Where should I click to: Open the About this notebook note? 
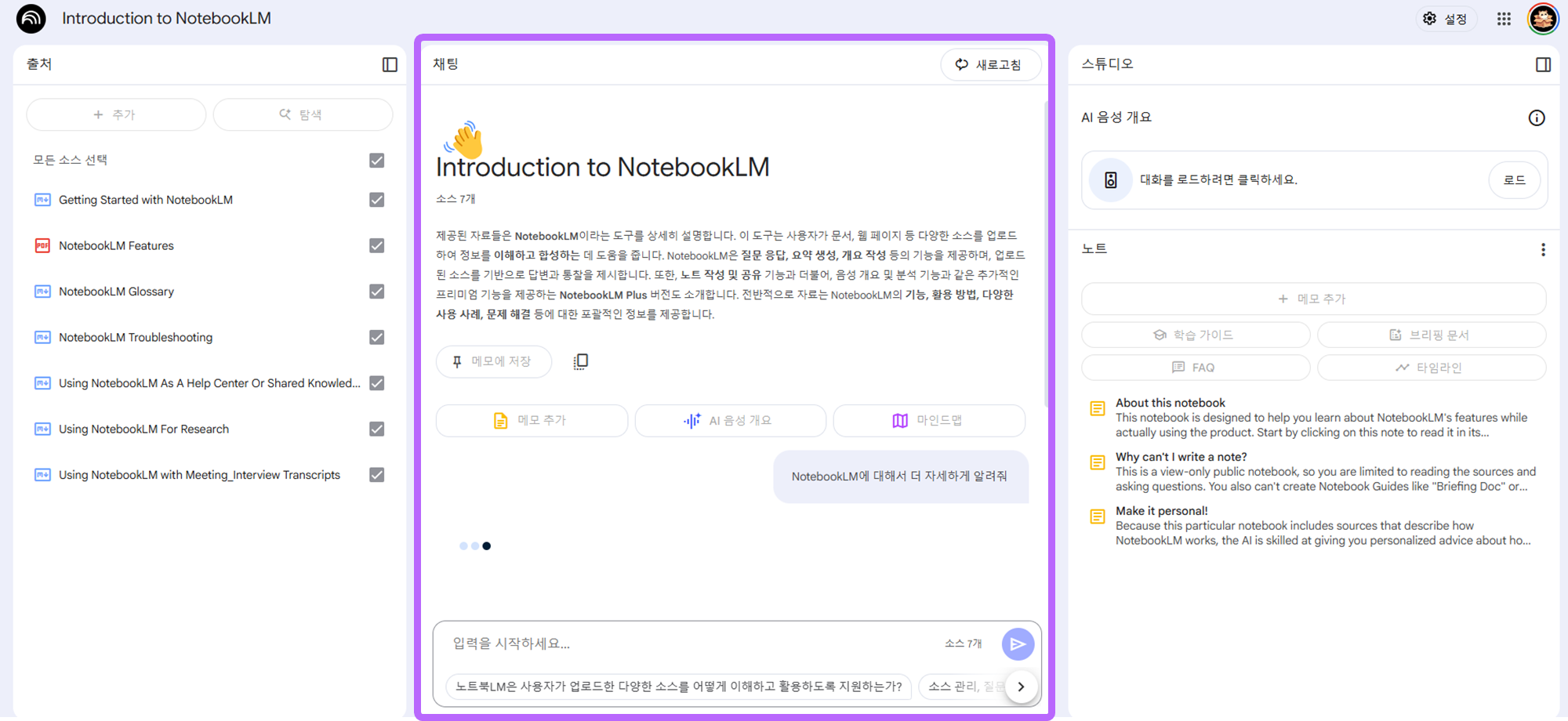(1313, 418)
